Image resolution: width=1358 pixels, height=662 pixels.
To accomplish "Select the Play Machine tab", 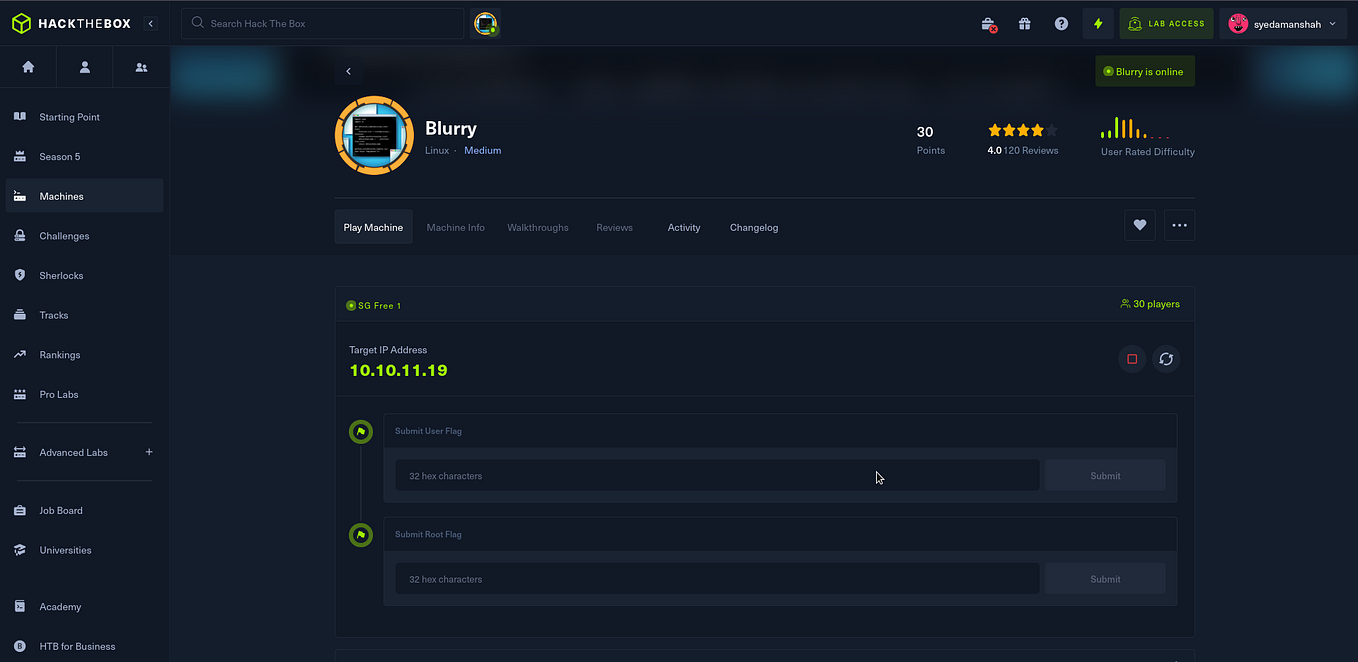I will click(x=373, y=227).
